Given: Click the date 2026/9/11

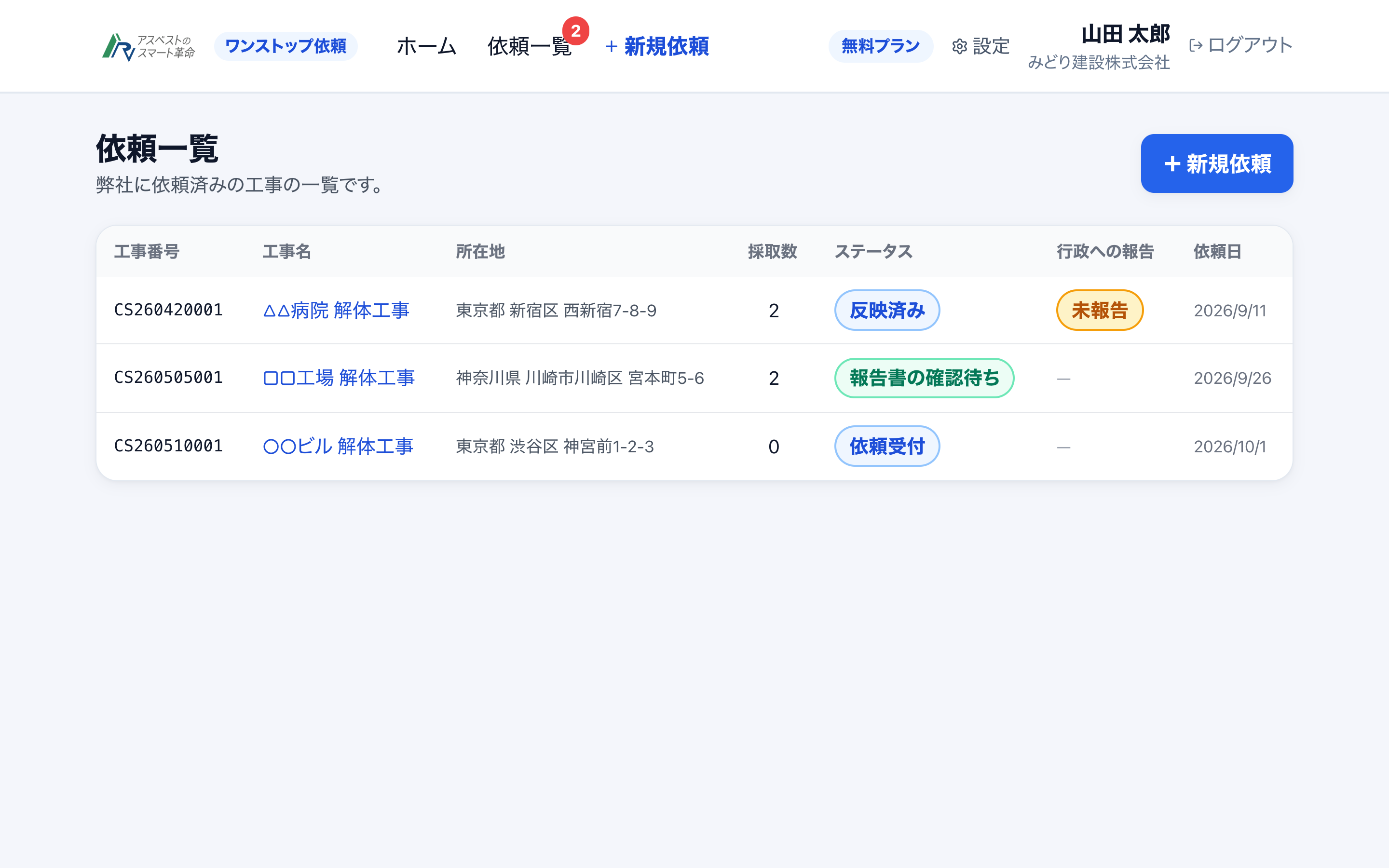Looking at the screenshot, I should coord(1229,311).
